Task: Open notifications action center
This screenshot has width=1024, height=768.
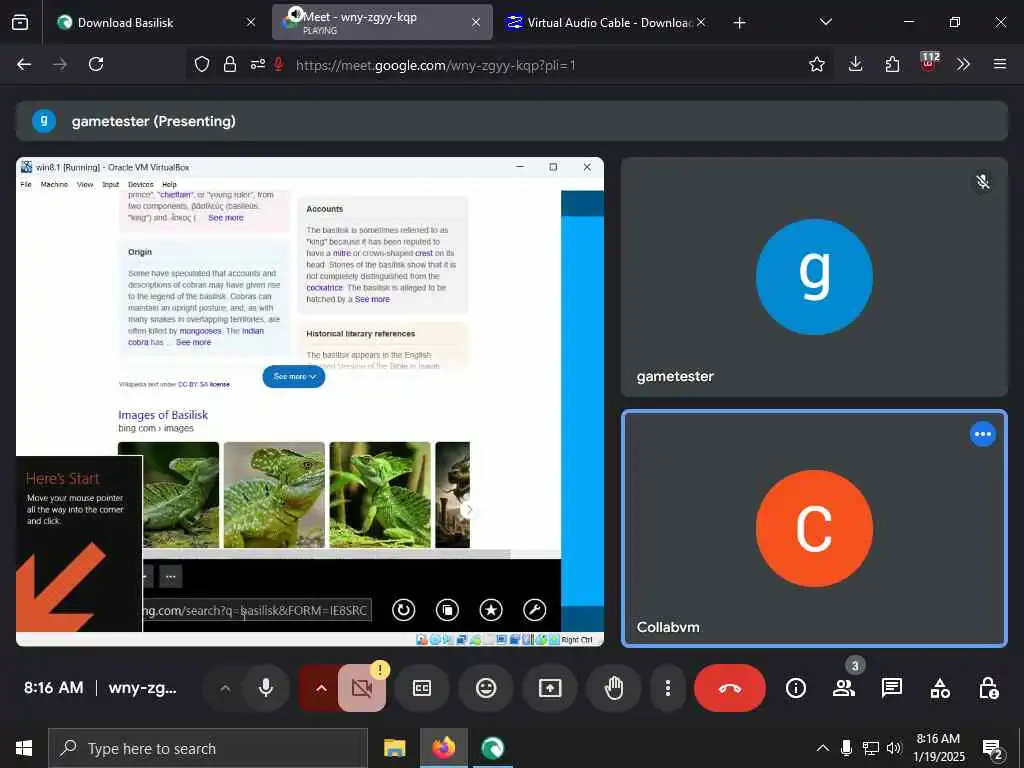Action: [x=993, y=749]
